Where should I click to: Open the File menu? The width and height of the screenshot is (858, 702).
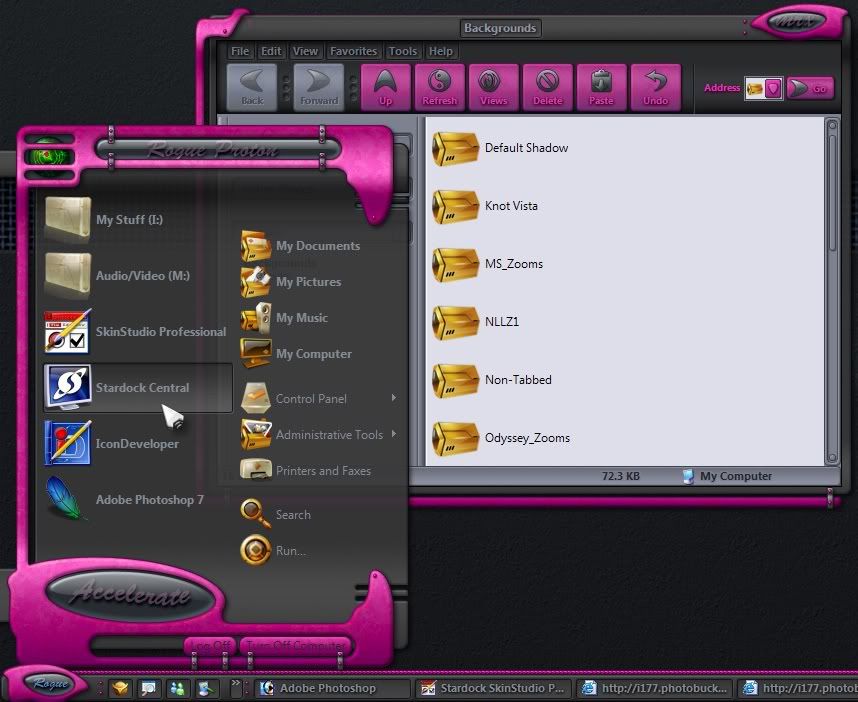click(x=240, y=51)
